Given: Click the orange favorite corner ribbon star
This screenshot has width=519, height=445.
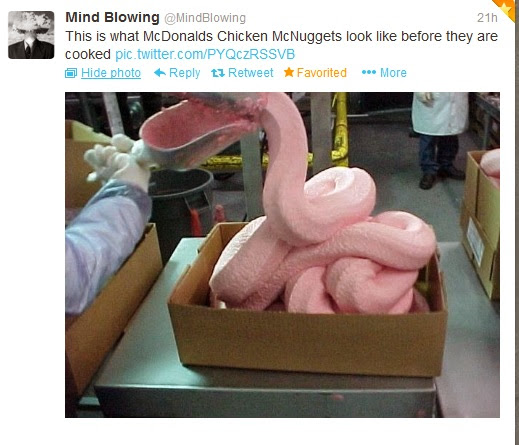Looking at the screenshot, I should (x=507, y=8).
